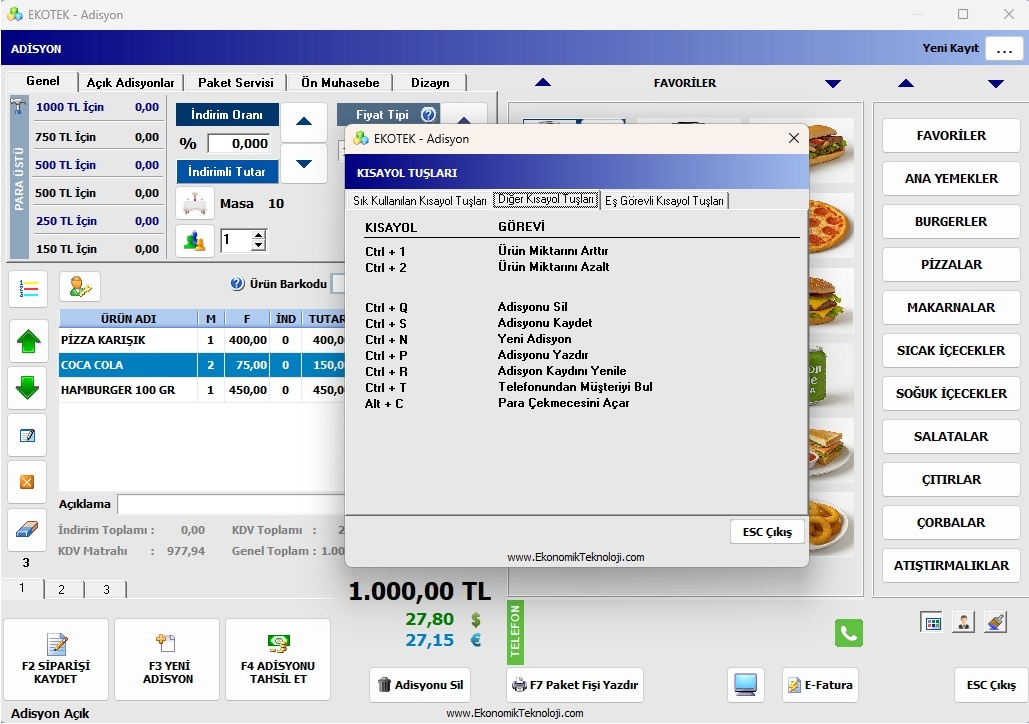1029x724 pixels.
Task: Click the people icon beside the guest count
Action: tap(195, 241)
